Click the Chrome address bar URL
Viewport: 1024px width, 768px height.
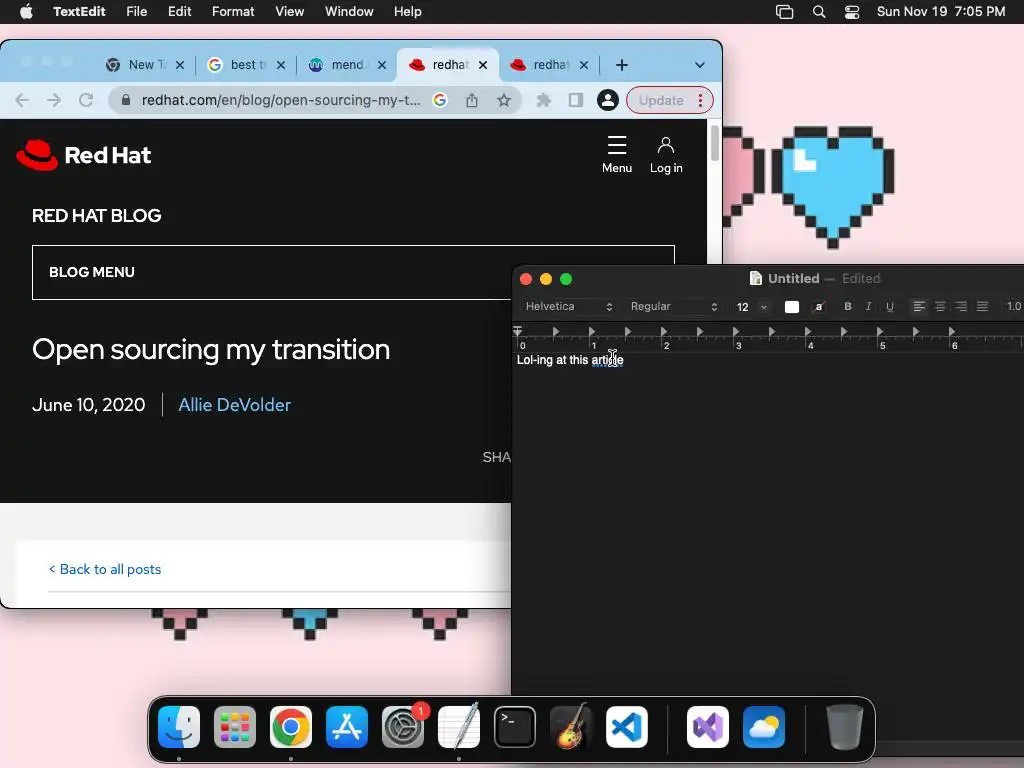click(x=281, y=100)
